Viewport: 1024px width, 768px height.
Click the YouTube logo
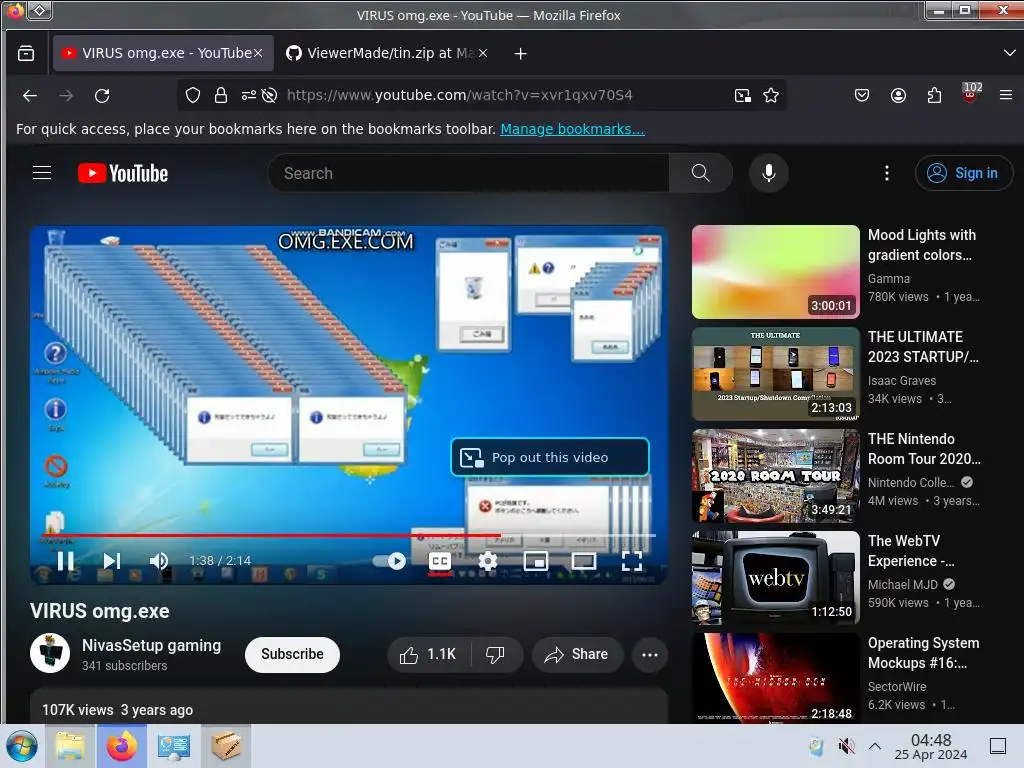[x=123, y=173]
